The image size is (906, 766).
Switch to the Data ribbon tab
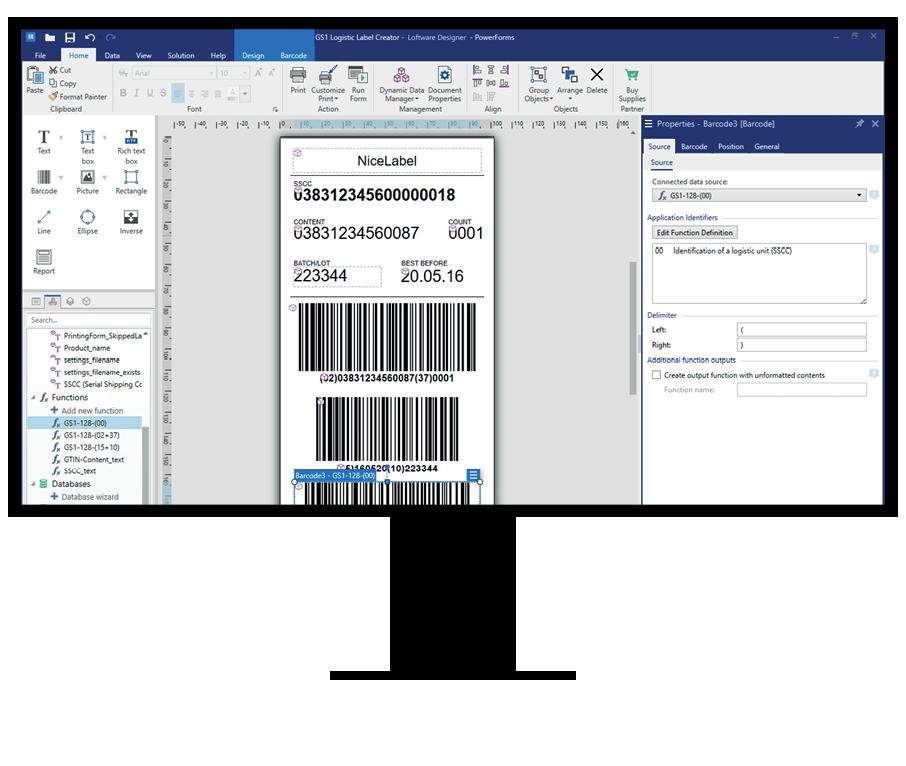pyautogui.click(x=112, y=55)
